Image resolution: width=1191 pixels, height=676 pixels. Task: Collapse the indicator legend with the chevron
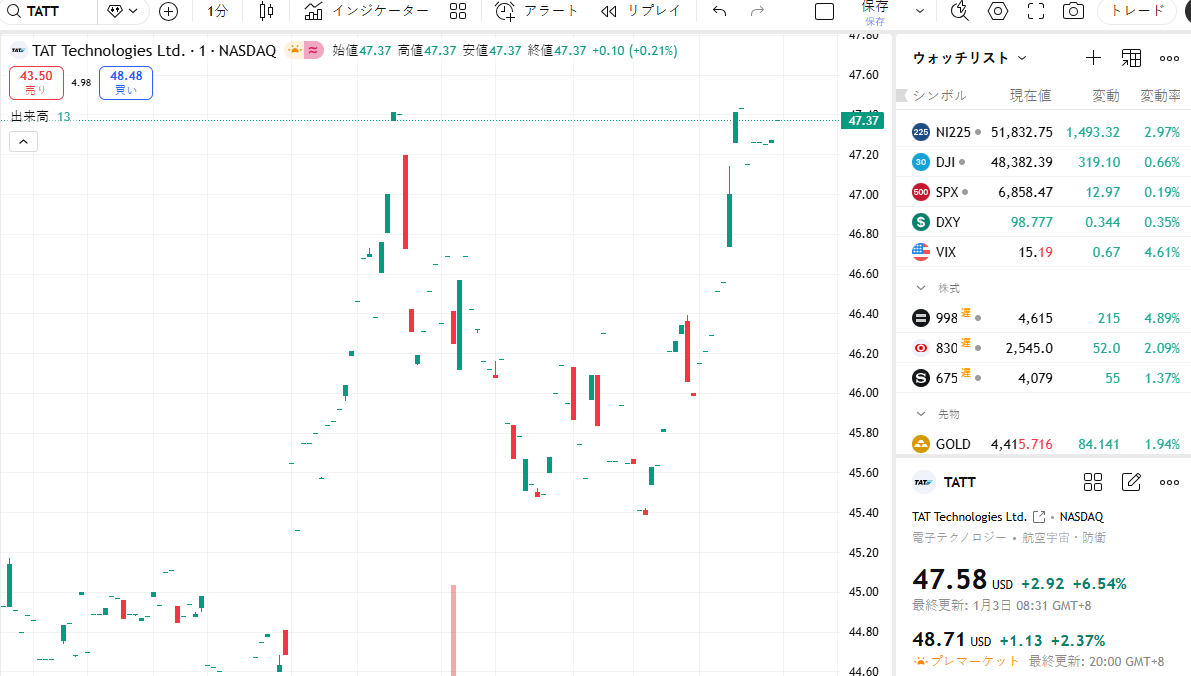[x=24, y=142]
